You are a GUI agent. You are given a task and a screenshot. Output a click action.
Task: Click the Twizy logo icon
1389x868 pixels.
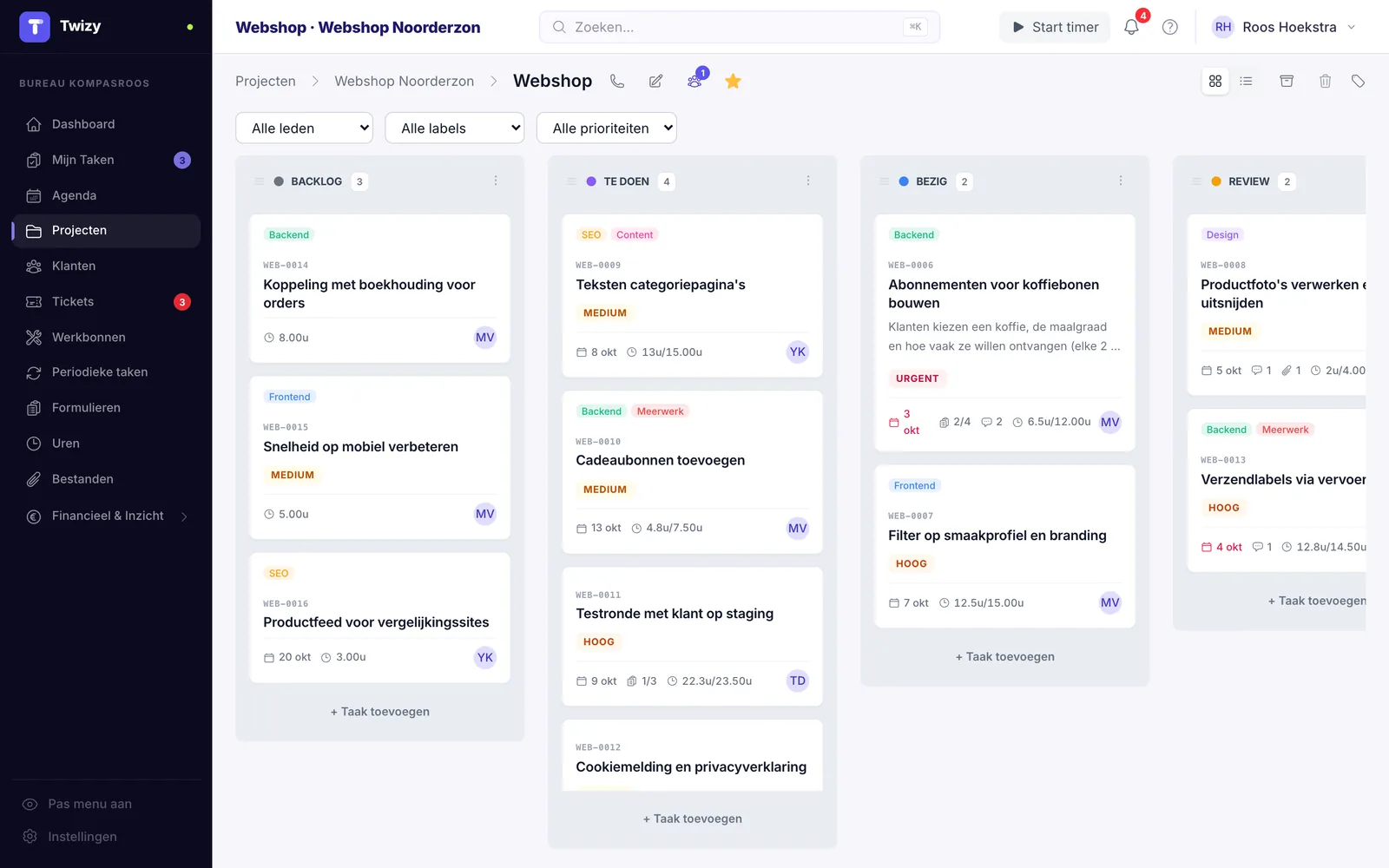tap(35, 27)
